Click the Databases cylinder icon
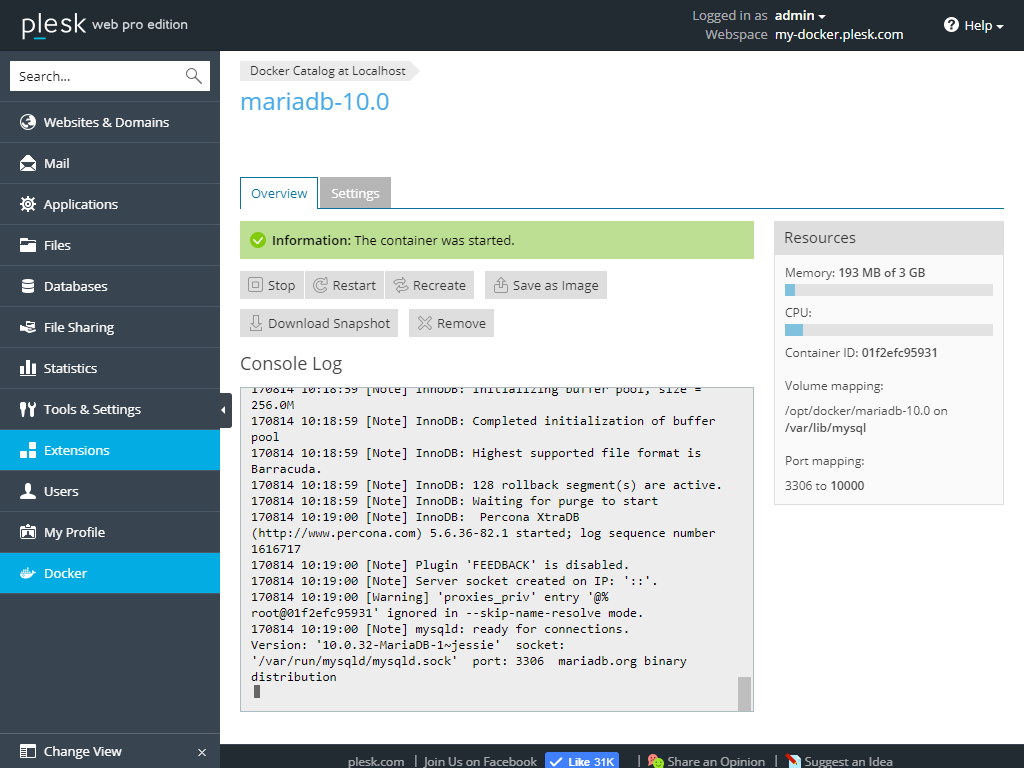This screenshot has height=768, width=1024. 27,286
